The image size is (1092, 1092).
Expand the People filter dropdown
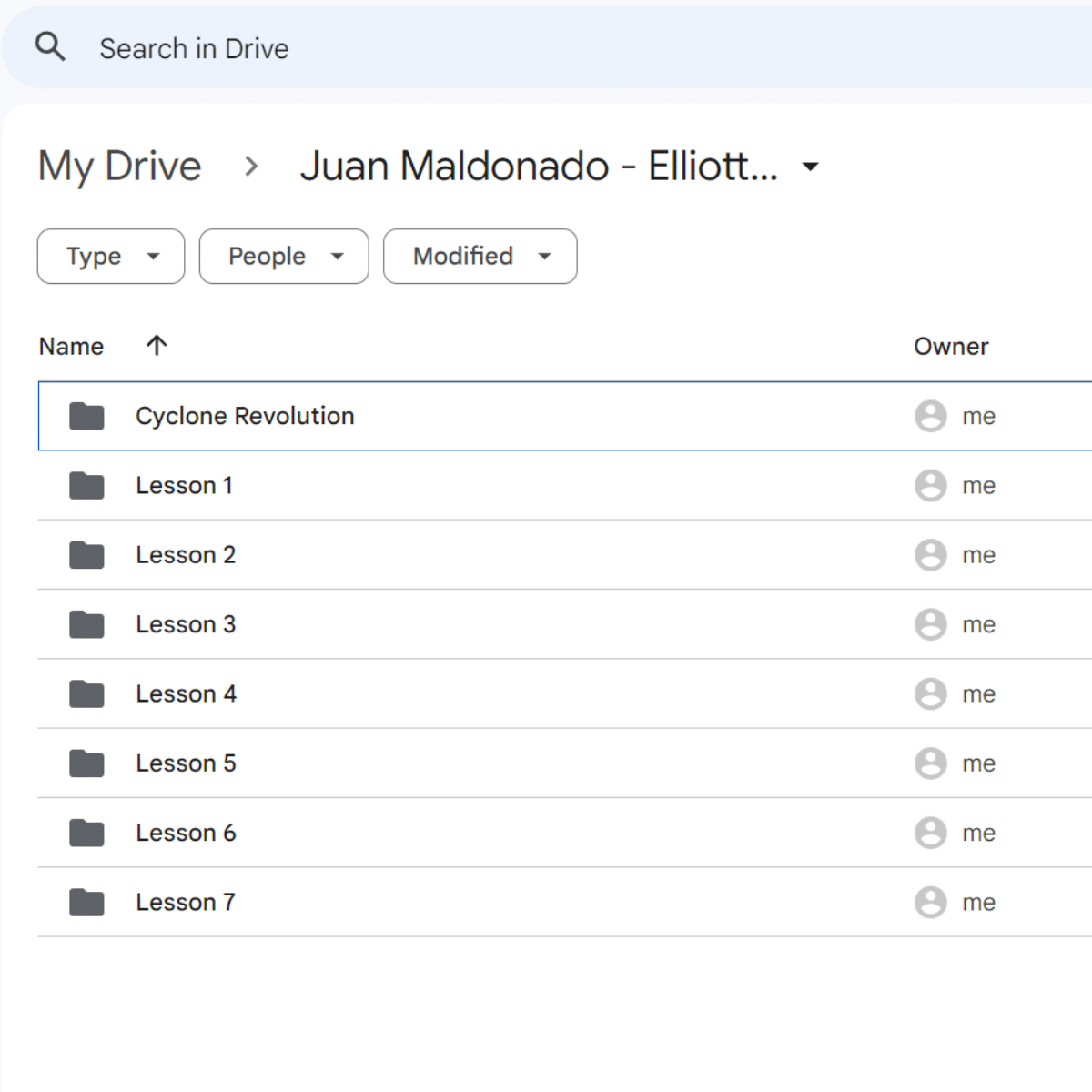point(284,257)
